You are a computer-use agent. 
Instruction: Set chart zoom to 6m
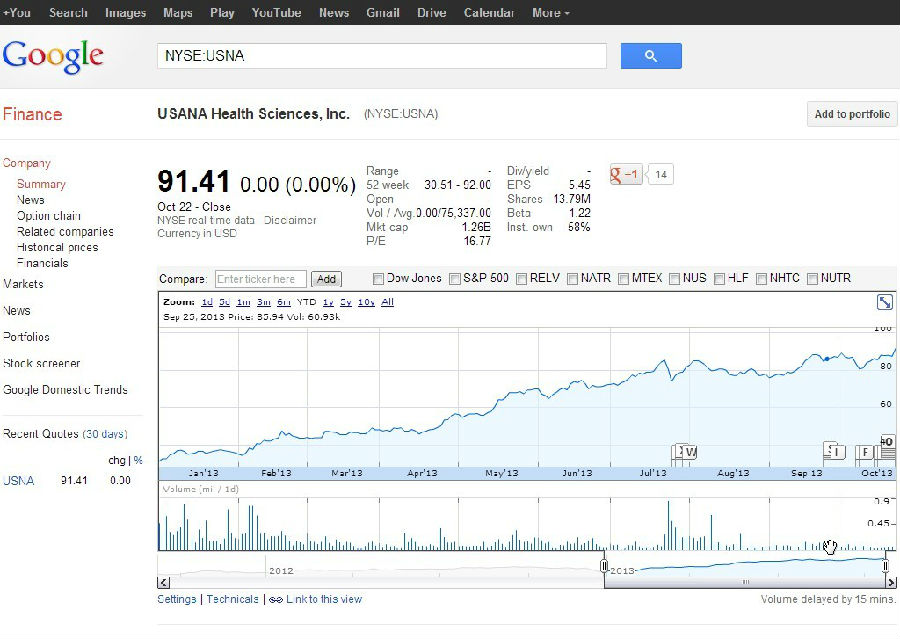(x=284, y=302)
